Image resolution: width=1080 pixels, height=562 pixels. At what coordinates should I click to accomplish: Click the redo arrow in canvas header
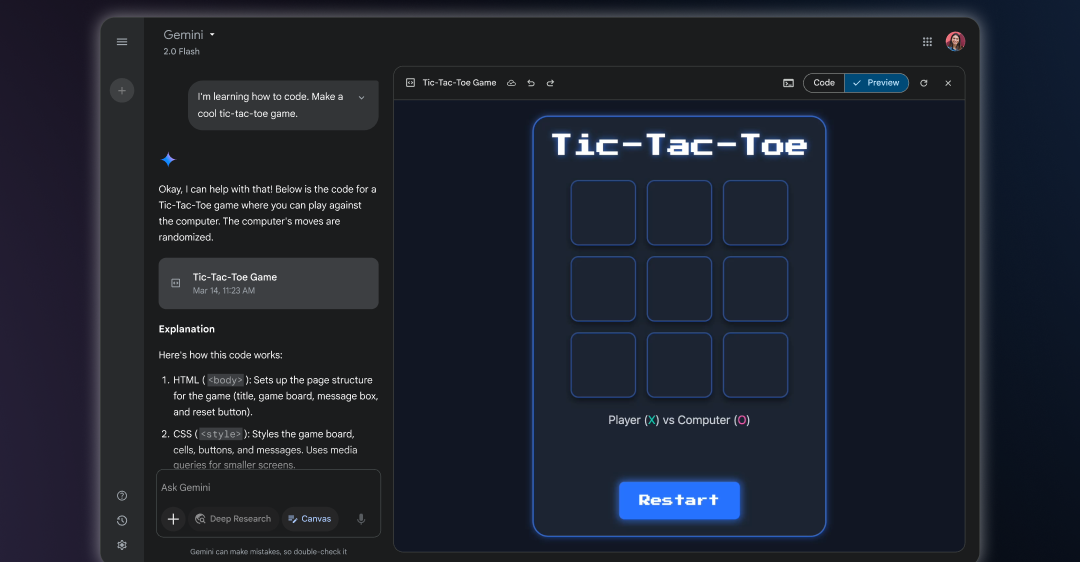(550, 83)
